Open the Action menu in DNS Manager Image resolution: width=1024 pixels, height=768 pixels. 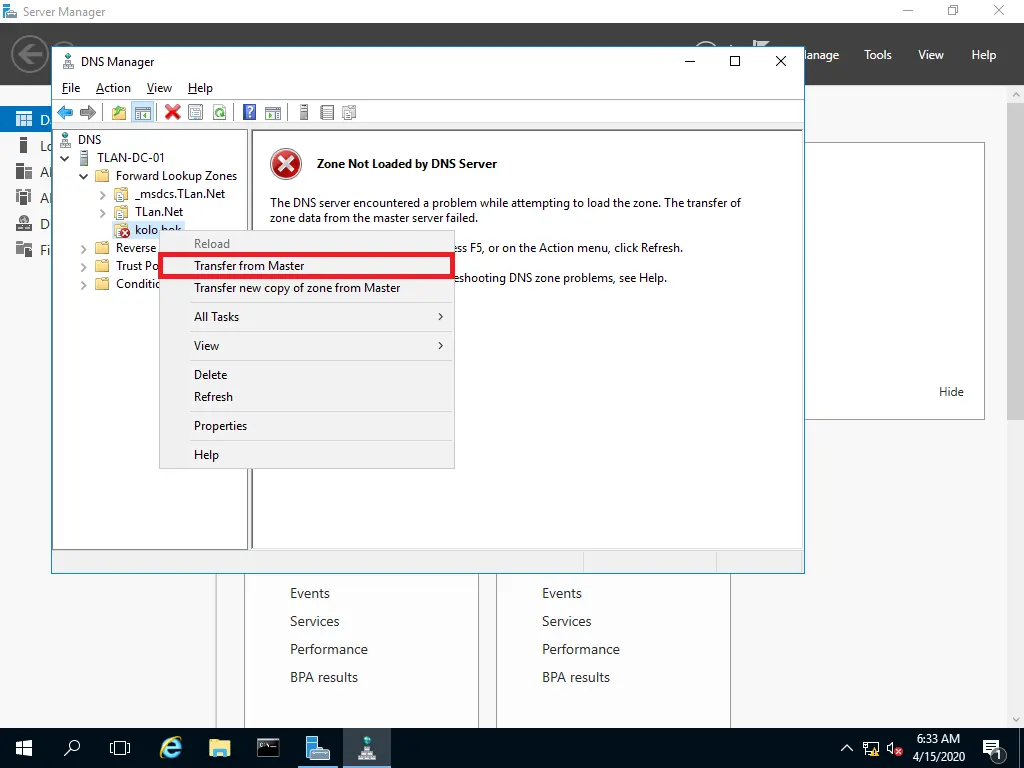(113, 88)
